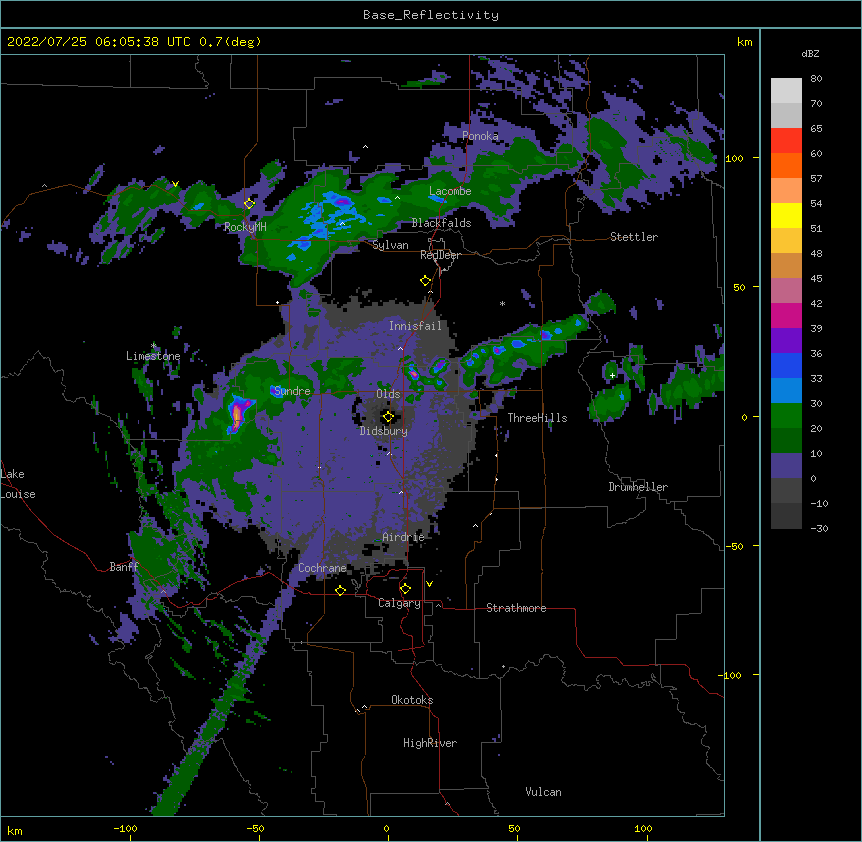Click the -50 tick on the horizontal axis
862x842 pixels.
pyautogui.click(x=255, y=828)
